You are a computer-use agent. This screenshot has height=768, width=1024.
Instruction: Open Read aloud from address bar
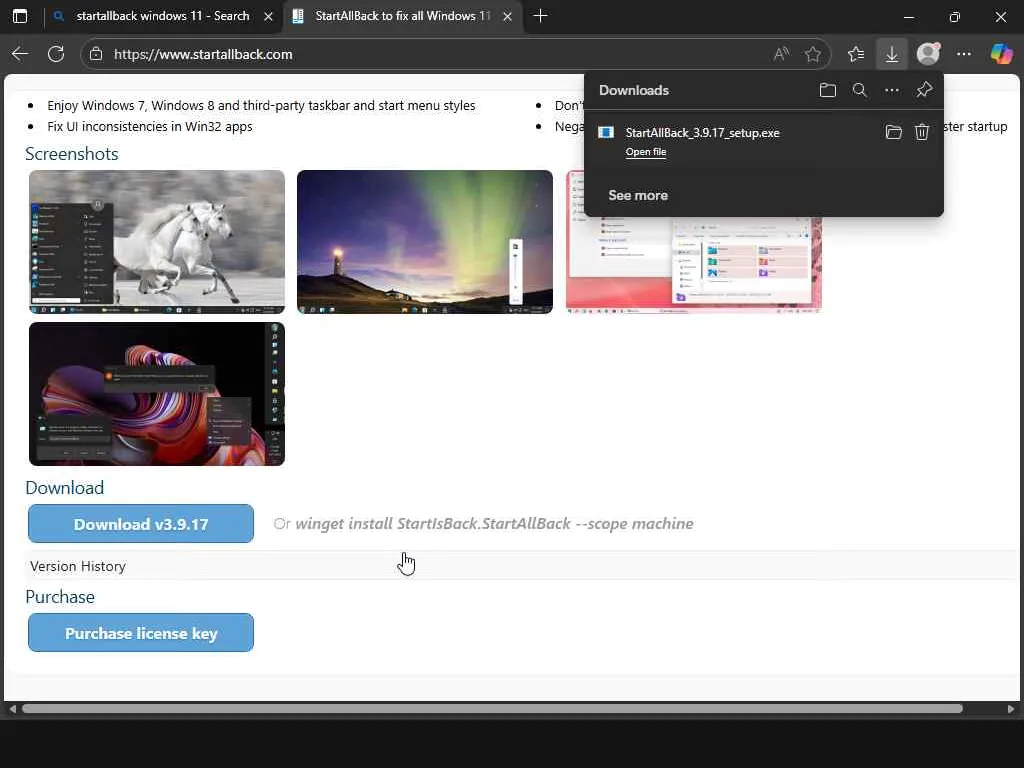(781, 54)
